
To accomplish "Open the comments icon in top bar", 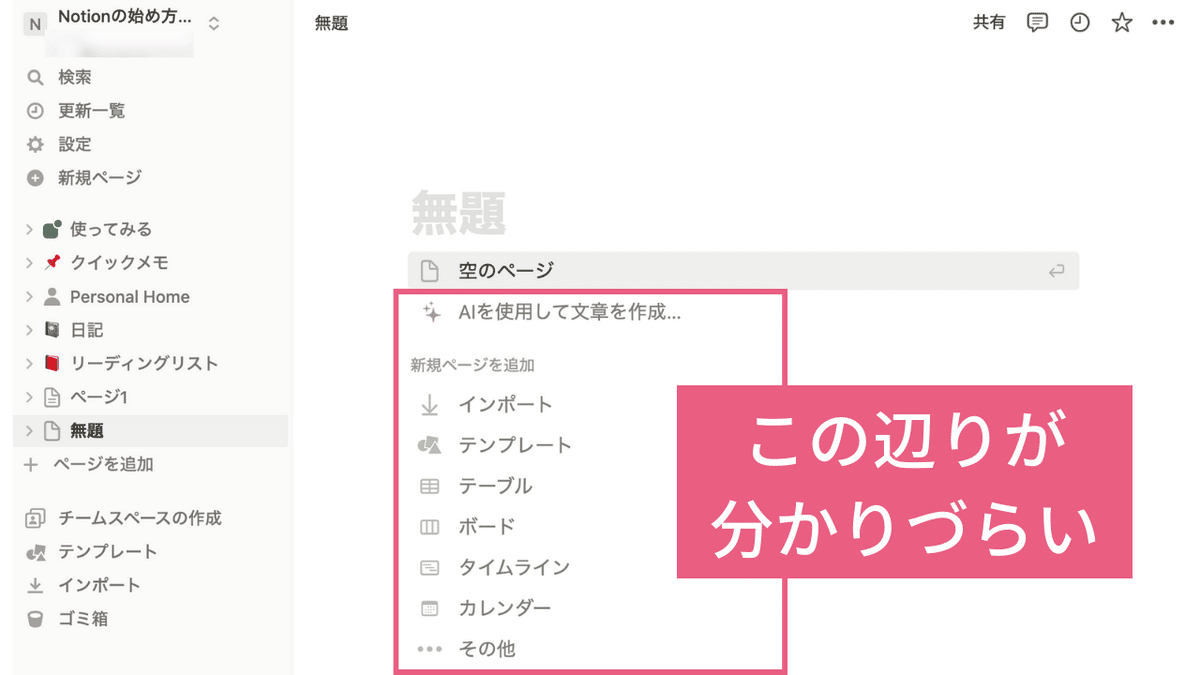I will point(1038,22).
